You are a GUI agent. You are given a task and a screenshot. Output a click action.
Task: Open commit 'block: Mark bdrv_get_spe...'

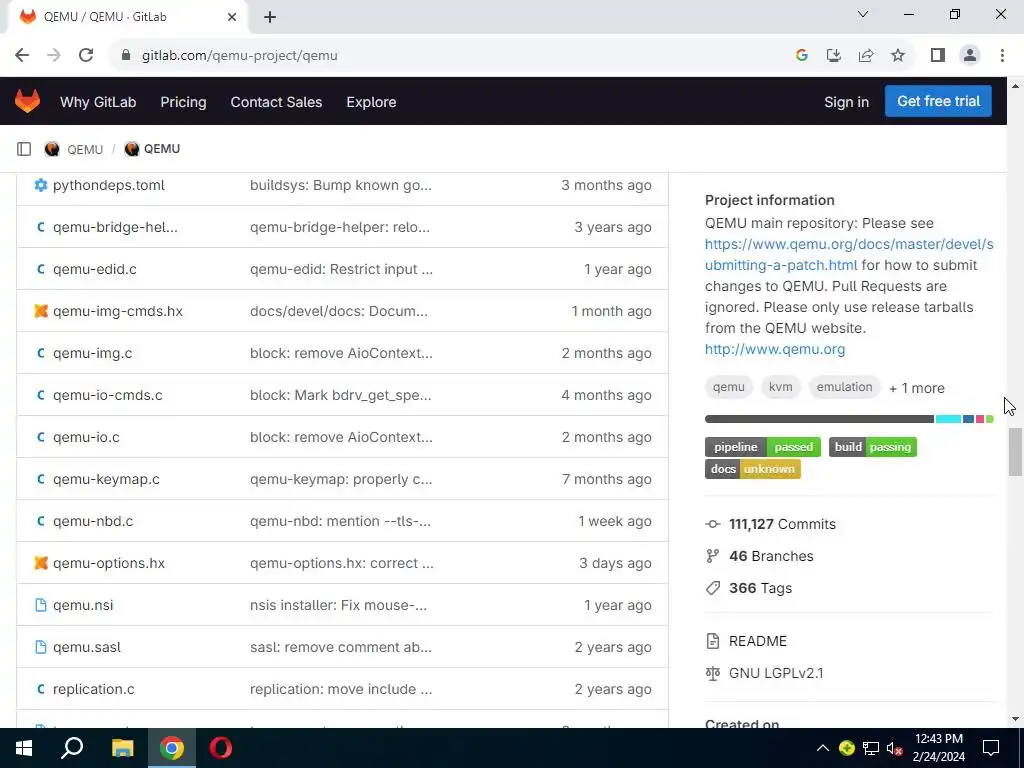[x=340, y=395]
